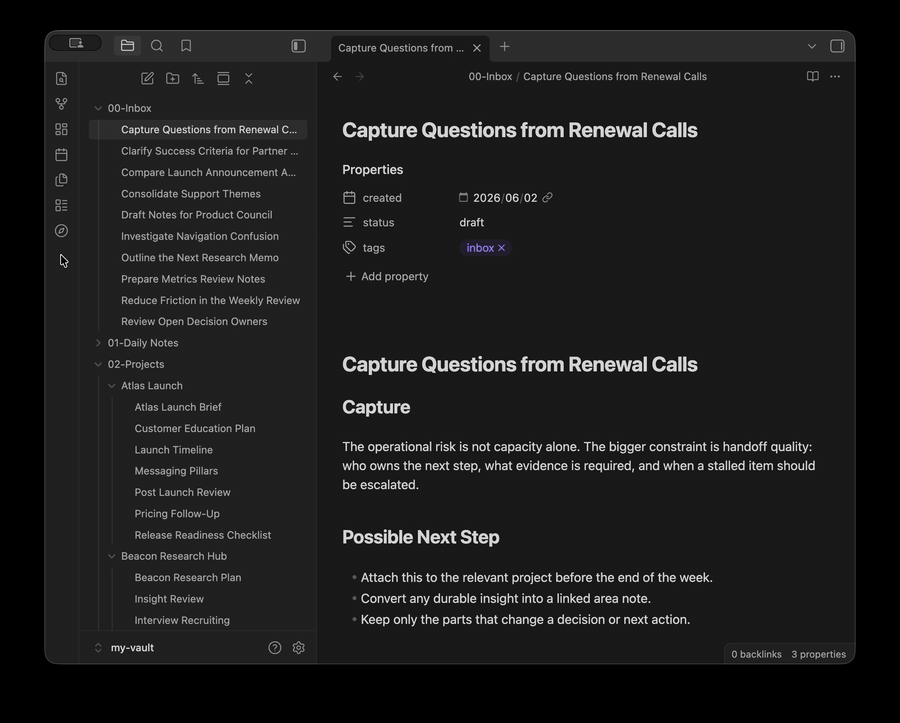Switch to reading view
Screen dimensions: 900x723
click(x=813, y=76)
